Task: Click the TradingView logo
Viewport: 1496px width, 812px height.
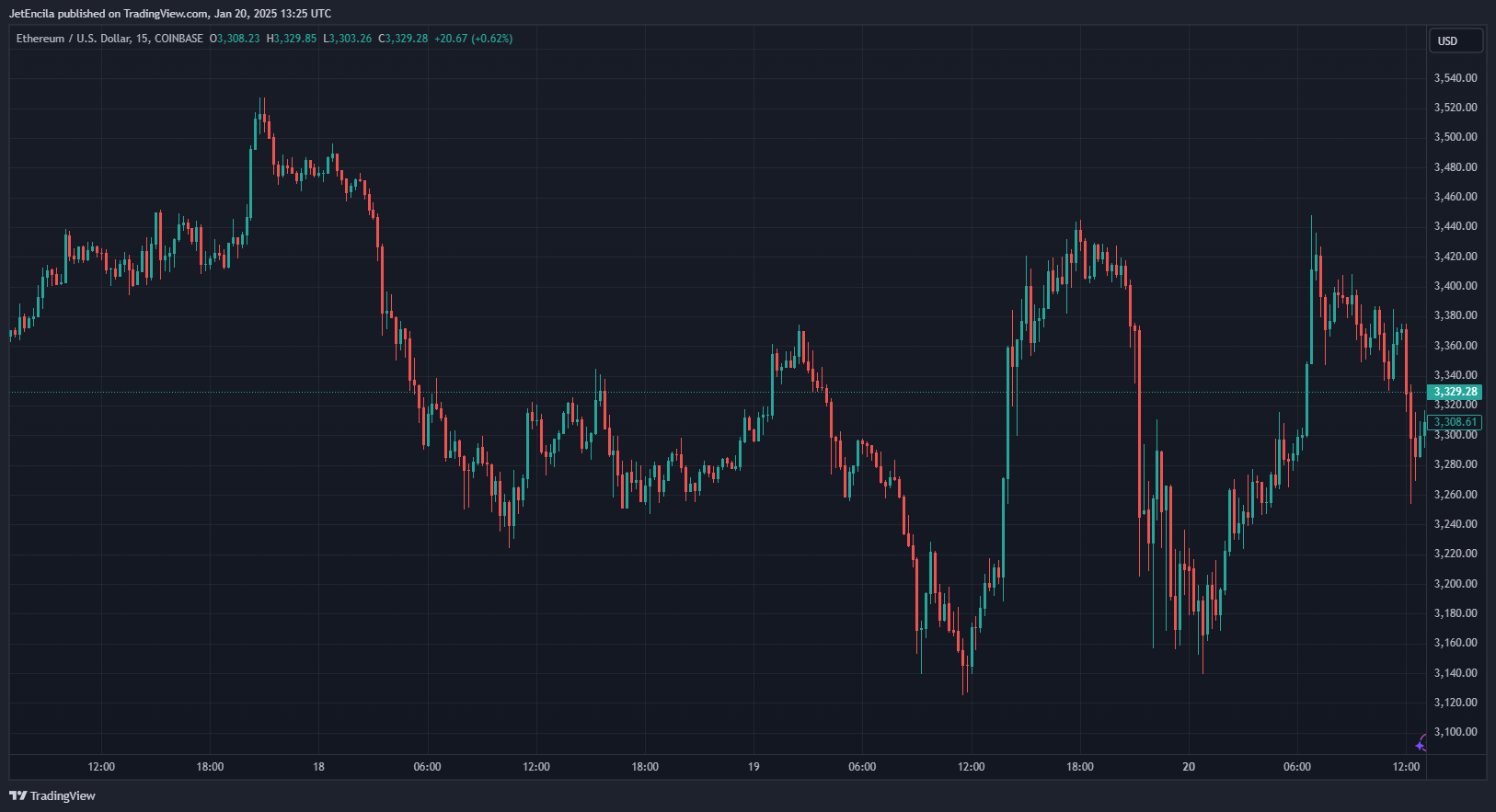Action: [52, 795]
